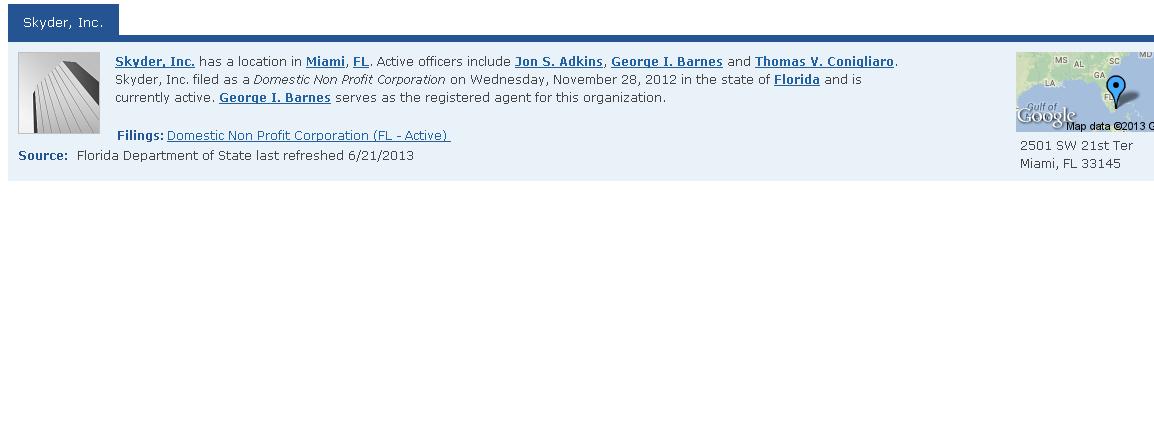
Task: Click the Miami, FL 33145 address line
Action: [x=1070, y=164]
